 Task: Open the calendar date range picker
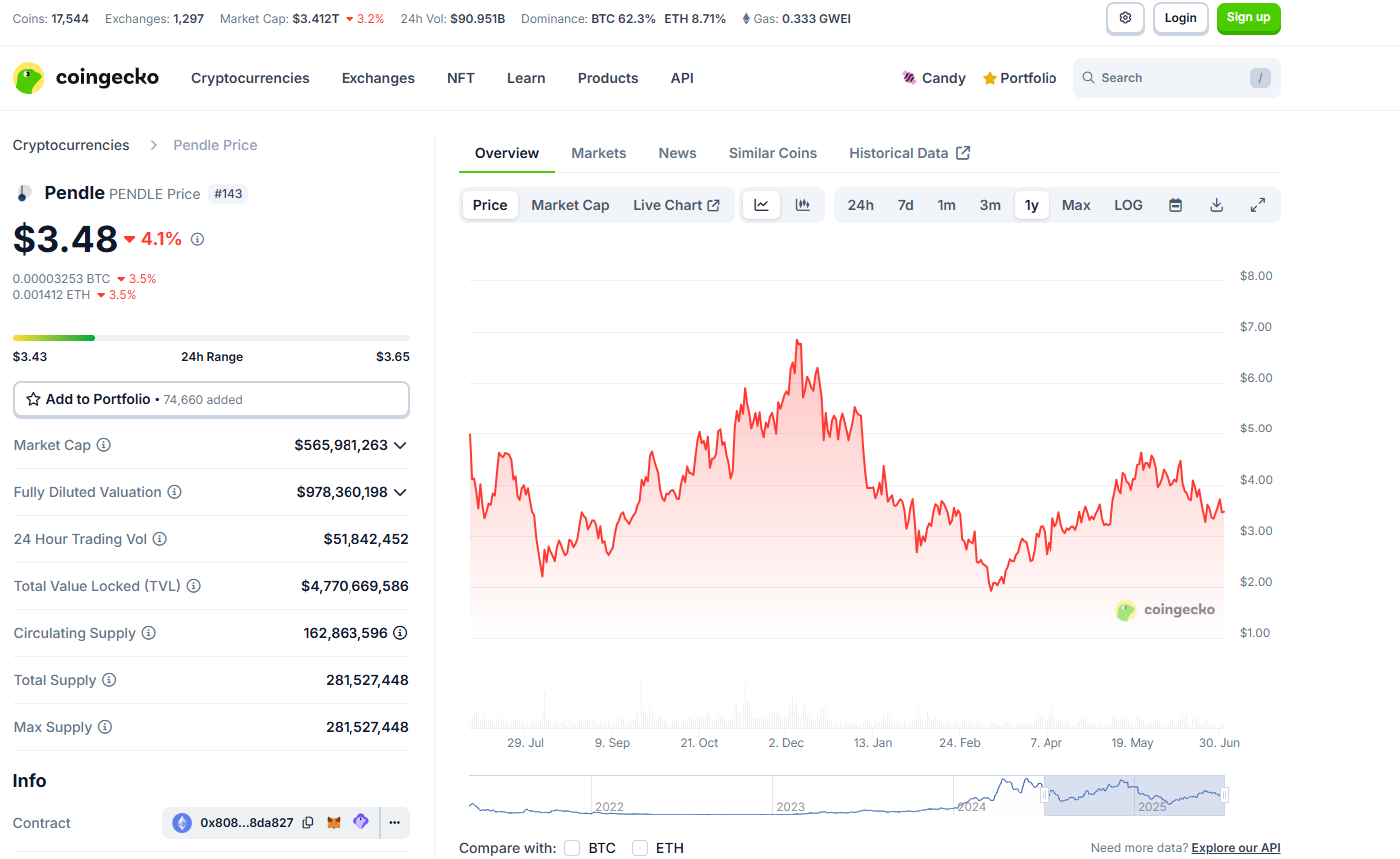[x=1176, y=205]
